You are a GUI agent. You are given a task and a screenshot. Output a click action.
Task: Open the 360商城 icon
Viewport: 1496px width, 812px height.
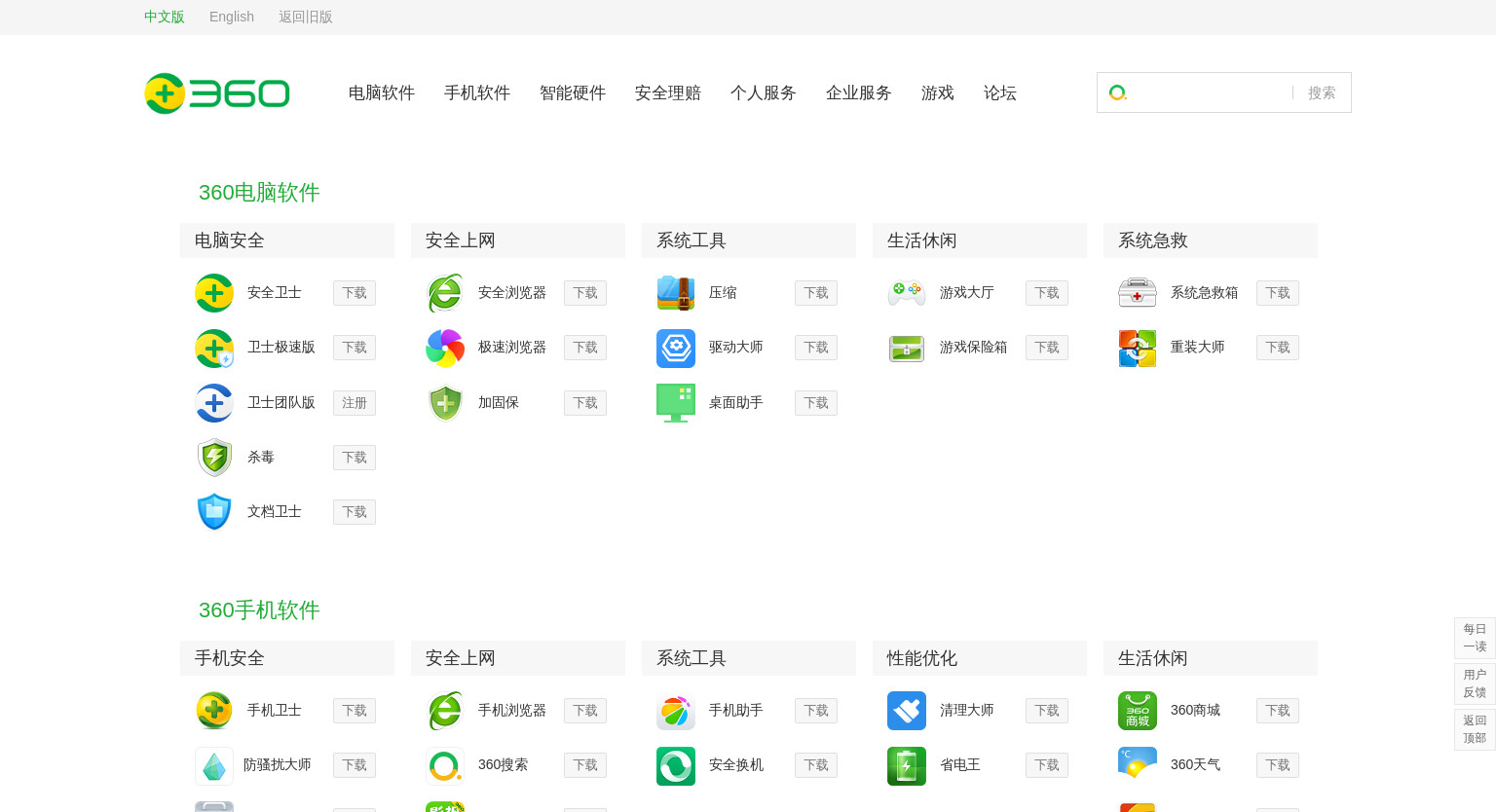(x=1138, y=711)
